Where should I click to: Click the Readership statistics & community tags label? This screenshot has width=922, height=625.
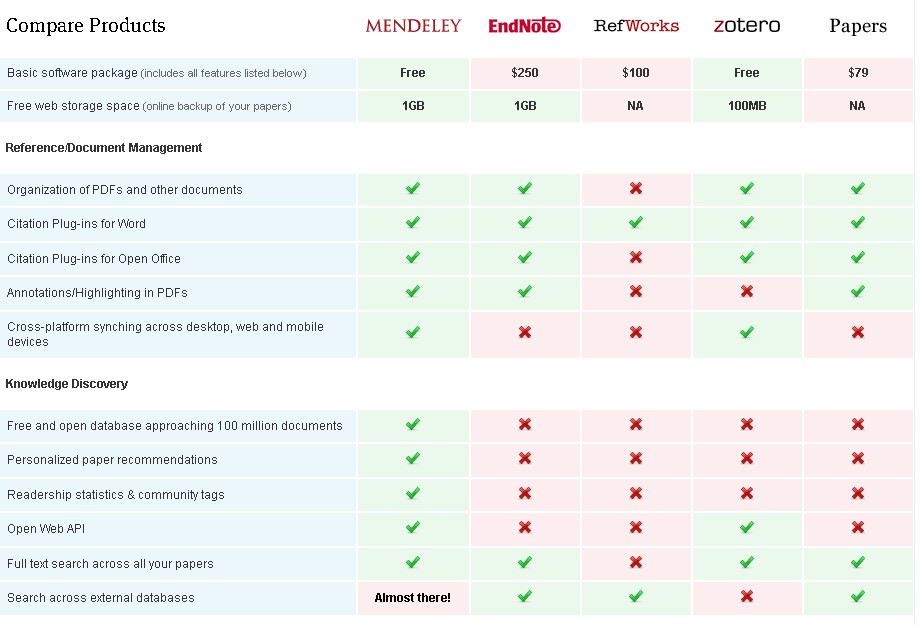tap(116, 495)
